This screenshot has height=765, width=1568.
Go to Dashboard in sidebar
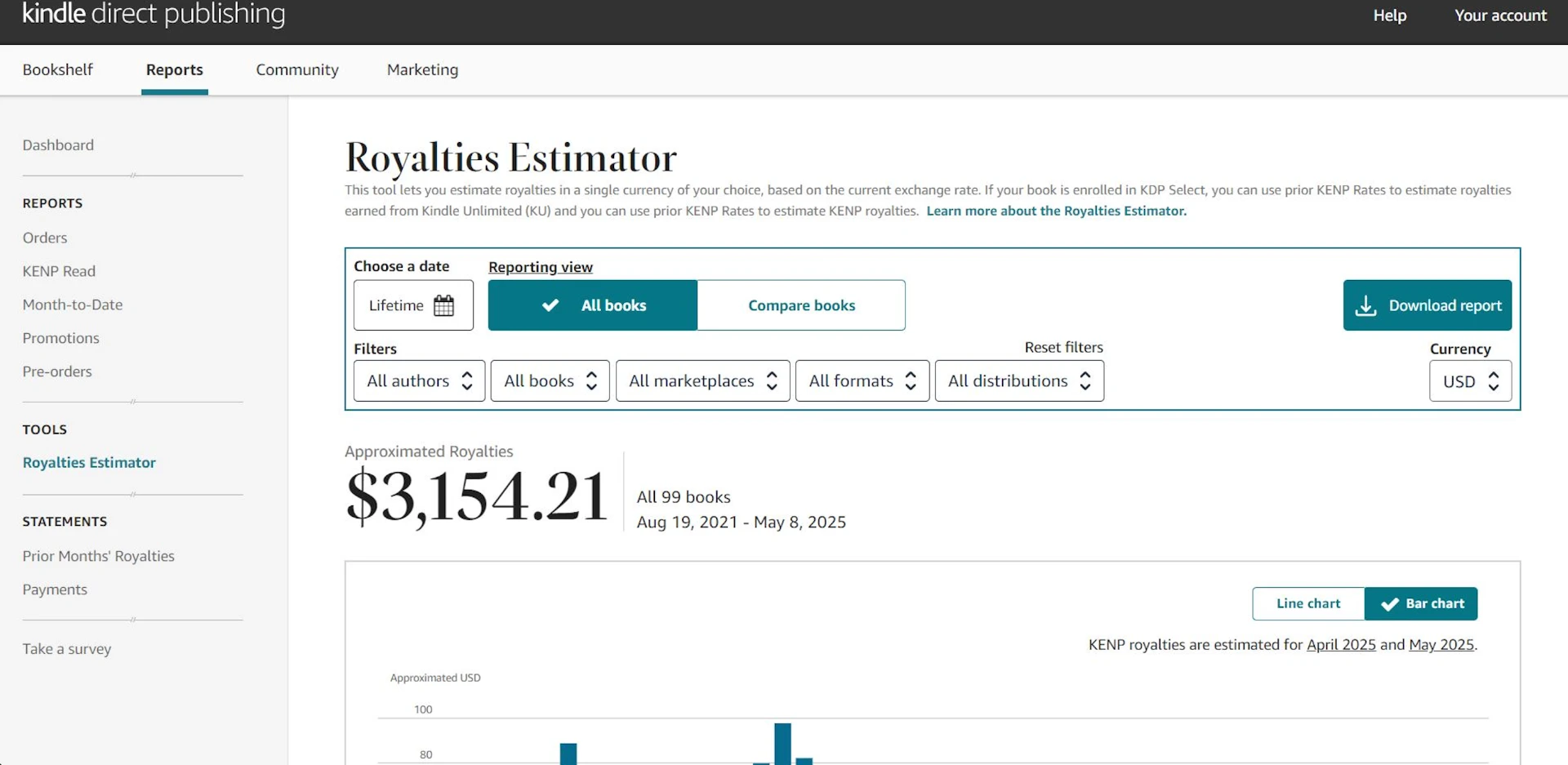point(58,145)
